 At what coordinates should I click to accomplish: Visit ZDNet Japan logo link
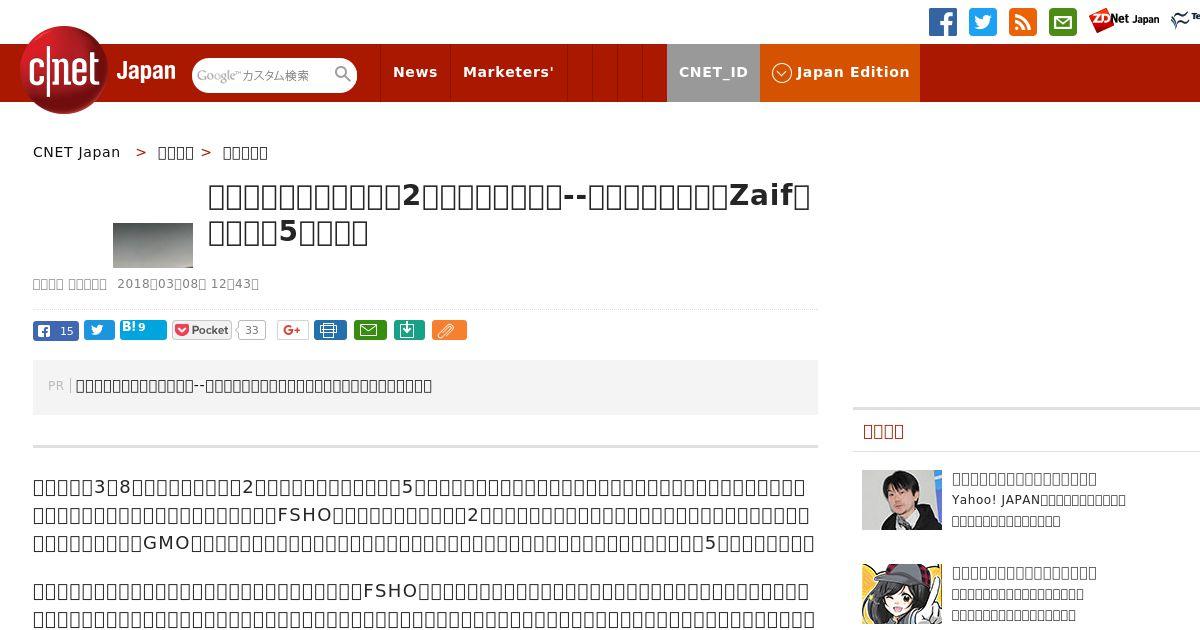1124,19
